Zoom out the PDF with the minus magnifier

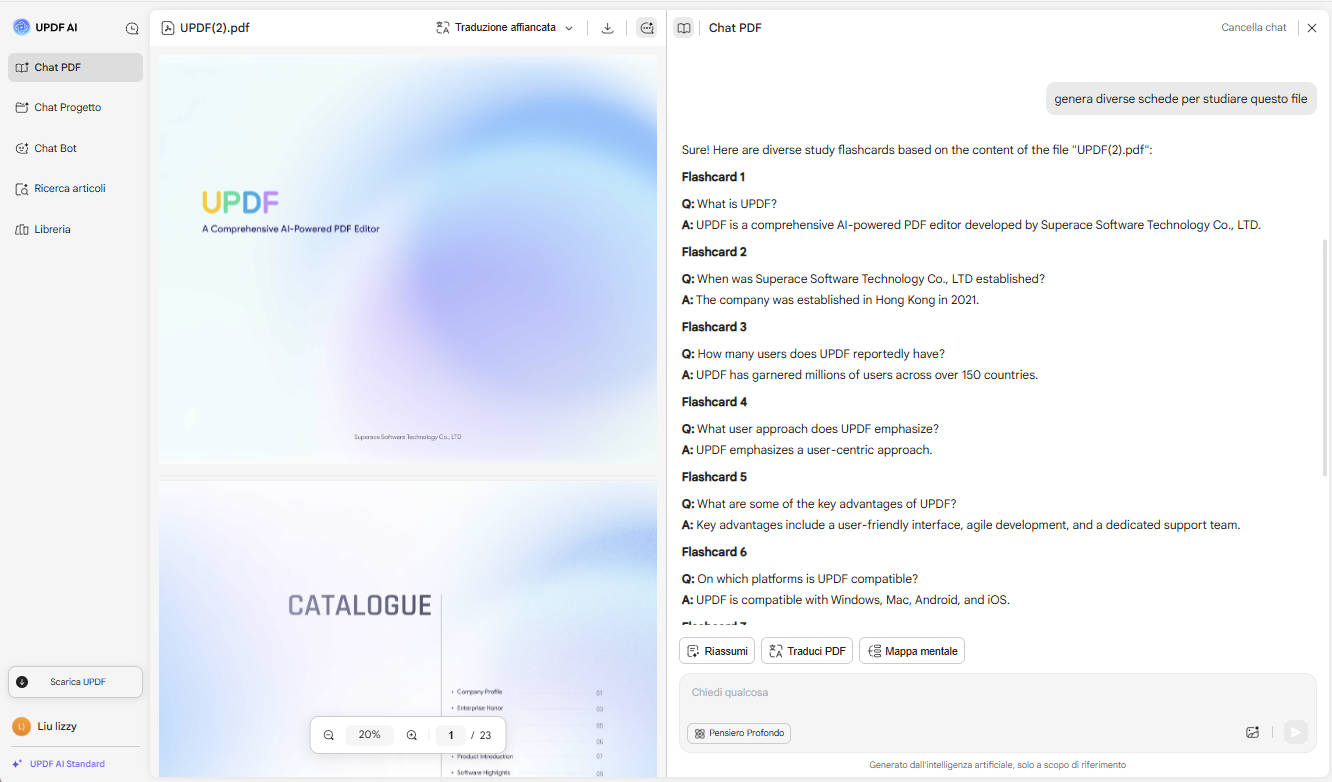[x=329, y=735]
